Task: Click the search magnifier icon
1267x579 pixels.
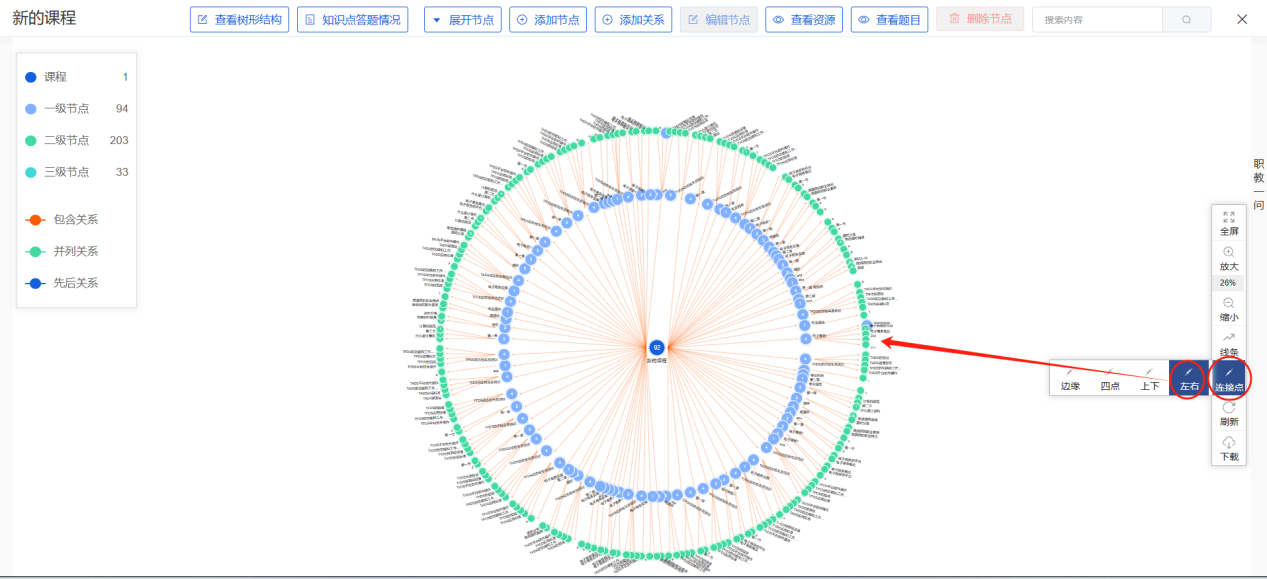Action: (x=1186, y=20)
